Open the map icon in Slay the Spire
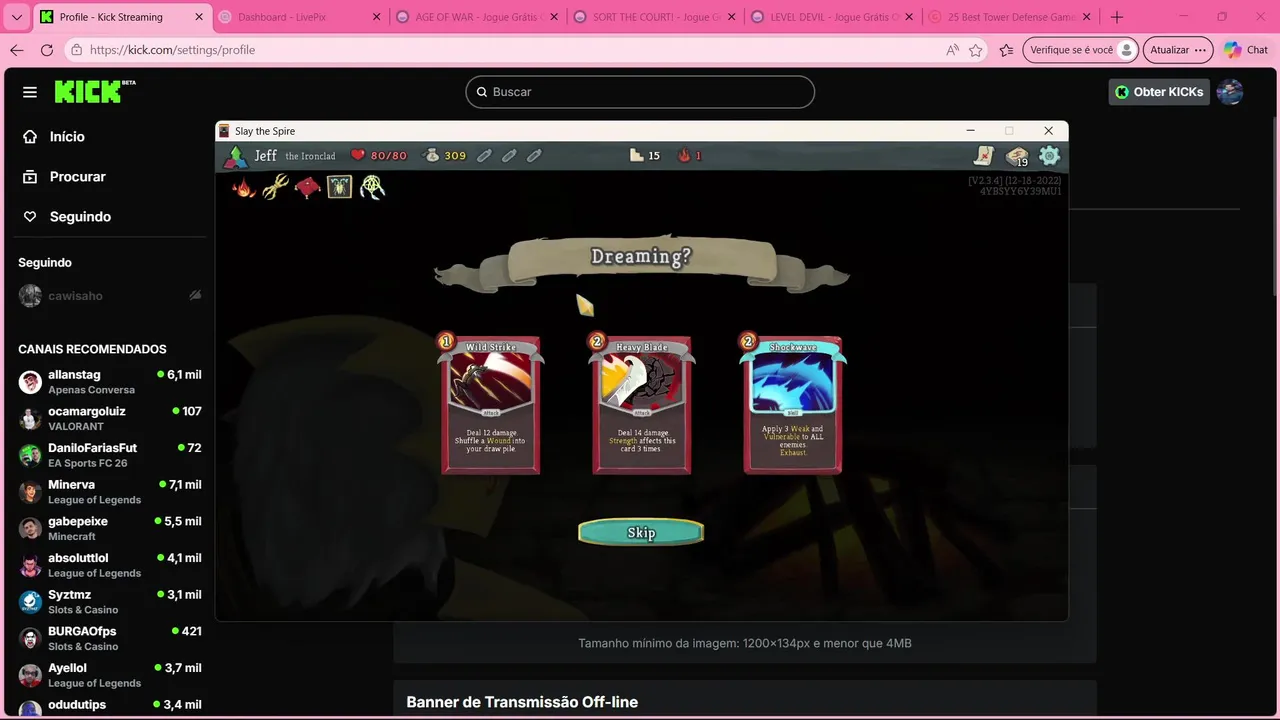 point(985,155)
